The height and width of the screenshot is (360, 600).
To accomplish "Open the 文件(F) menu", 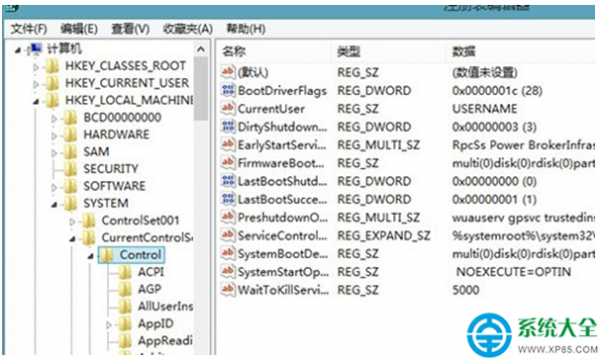I will [x=29, y=29].
